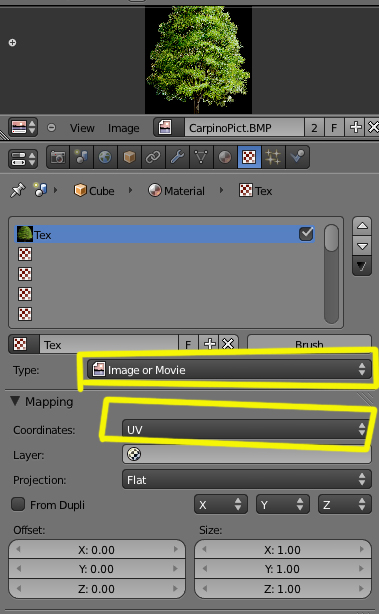
Task: Add a new image with plus button
Action: [355, 128]
